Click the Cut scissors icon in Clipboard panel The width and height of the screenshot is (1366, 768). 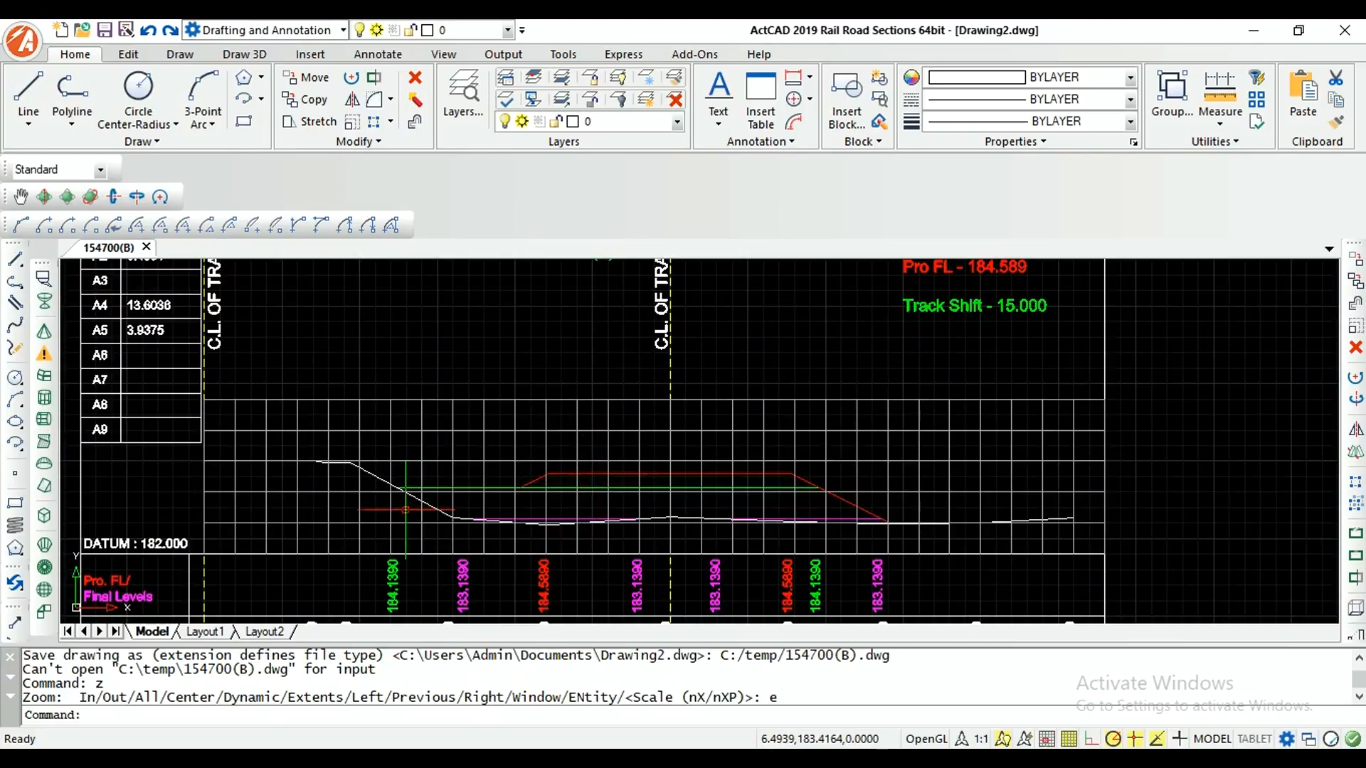coord(1336,77)
